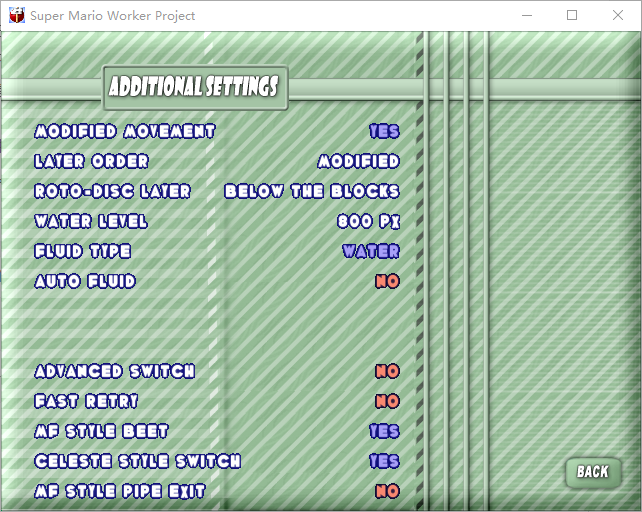
Task: Toggle Auto Fluid NO value
Action: 387,281
